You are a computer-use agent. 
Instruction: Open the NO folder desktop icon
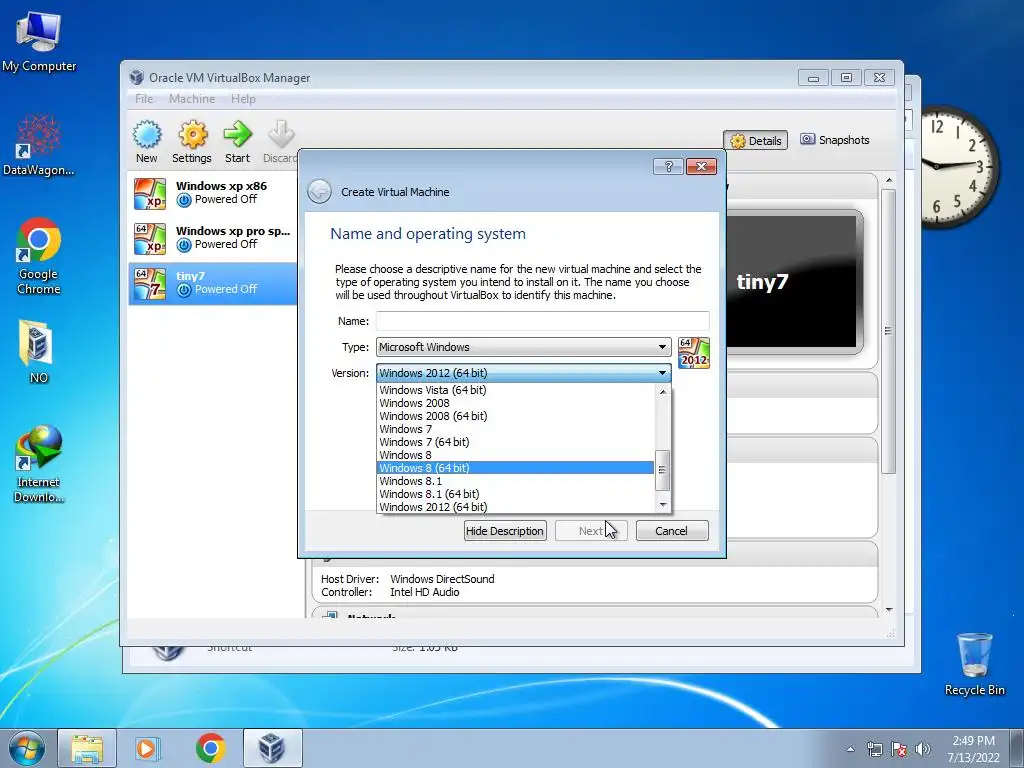38,351
